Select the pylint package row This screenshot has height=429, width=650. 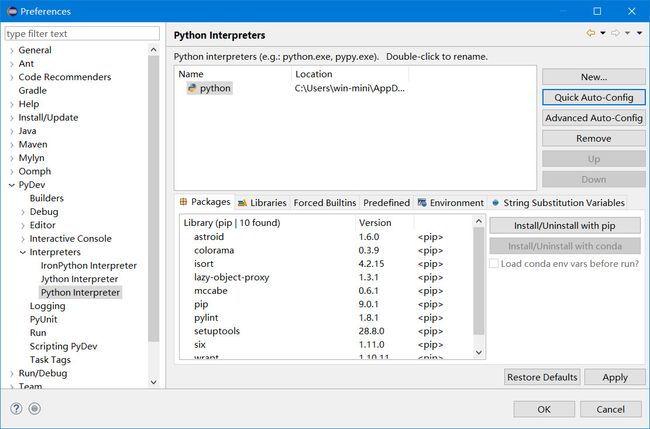[x=326, y=318]
